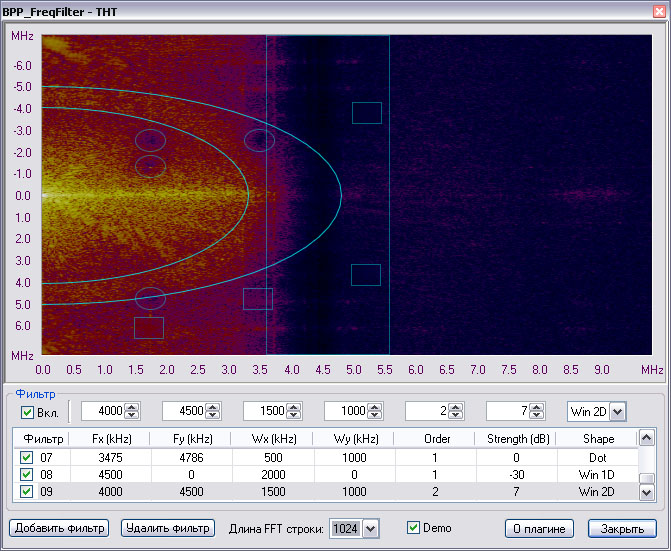
Task: Select the Strength cell -30 in row 08
Action: [517, 474]
